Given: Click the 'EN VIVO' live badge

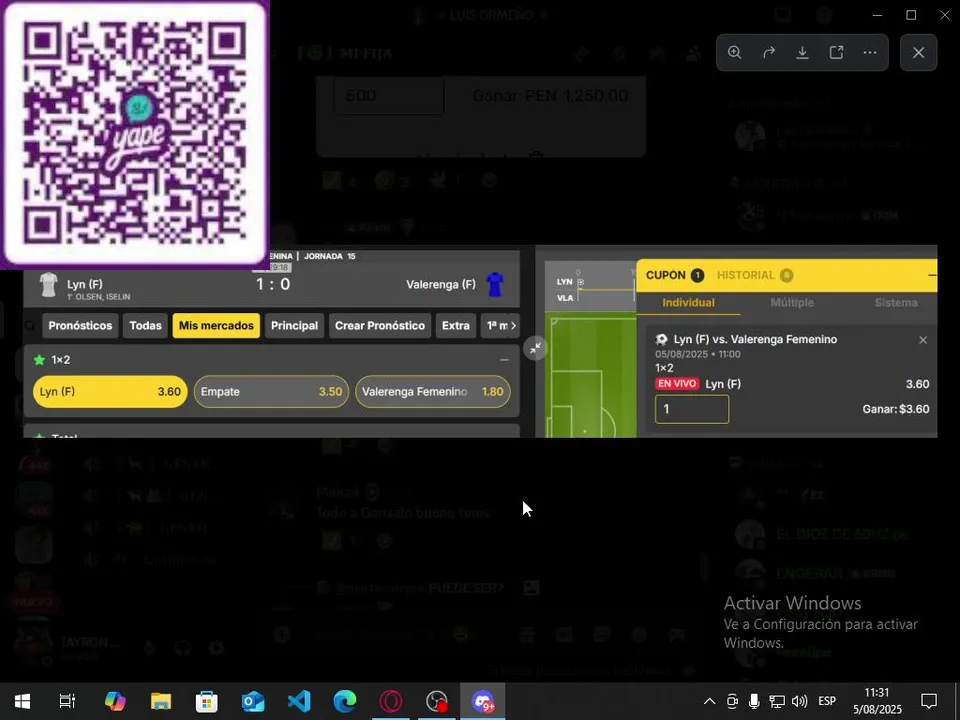Looking at the screenshot, I should point(677,384).
